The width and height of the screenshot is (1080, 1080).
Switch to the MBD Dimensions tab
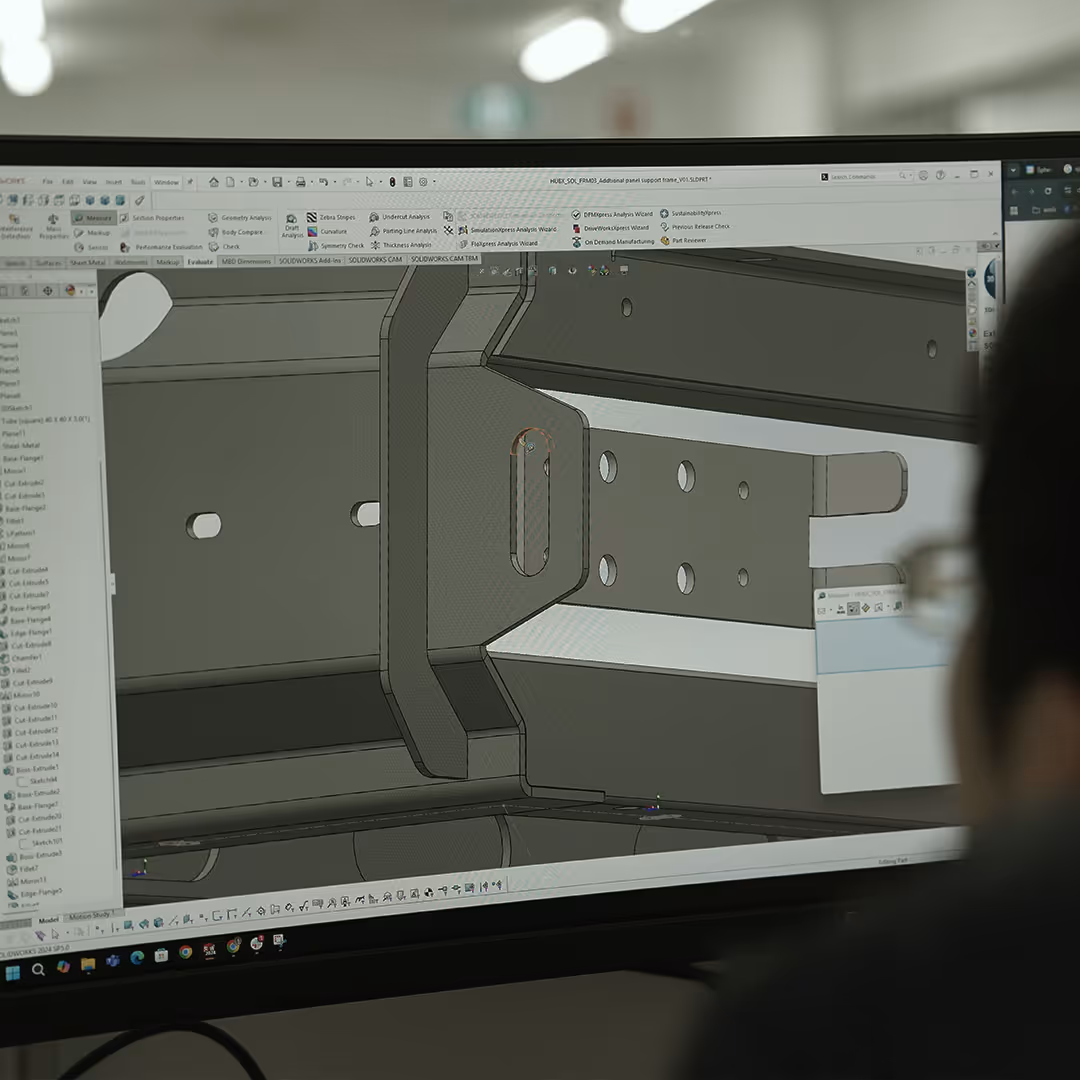pyautogui.click(x=246, y=261)
